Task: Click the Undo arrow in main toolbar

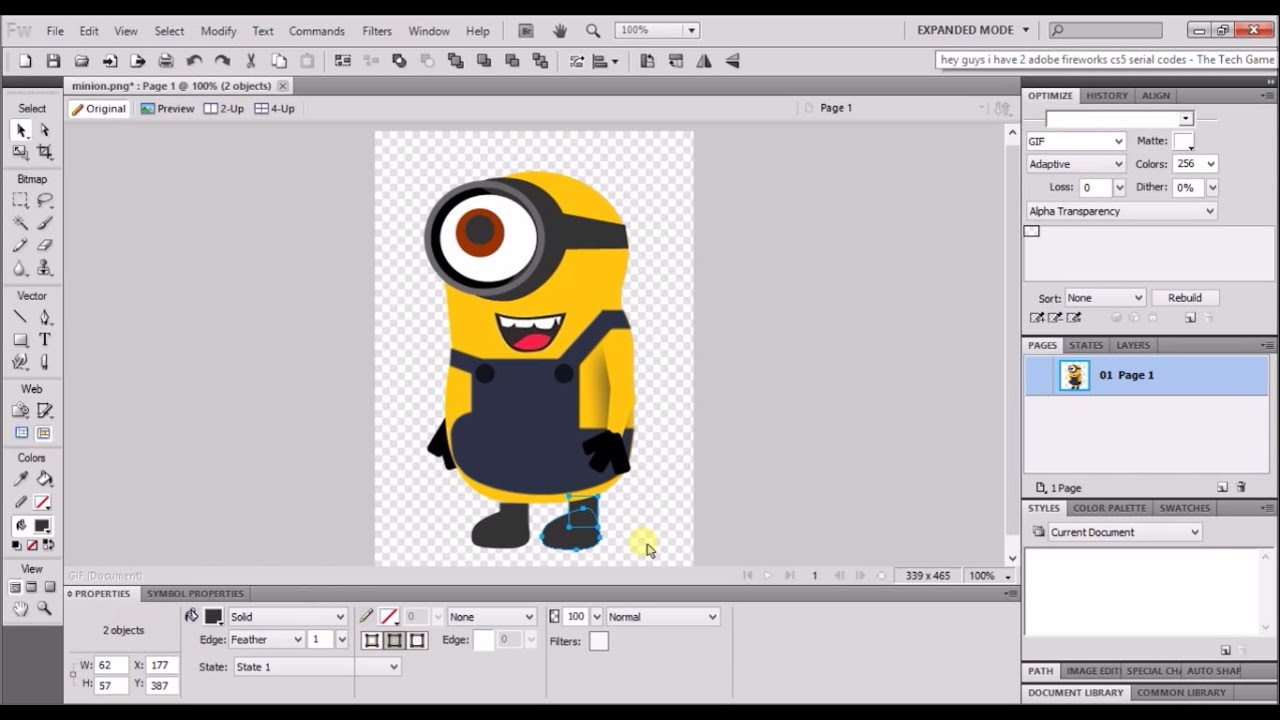Action: 194,61
